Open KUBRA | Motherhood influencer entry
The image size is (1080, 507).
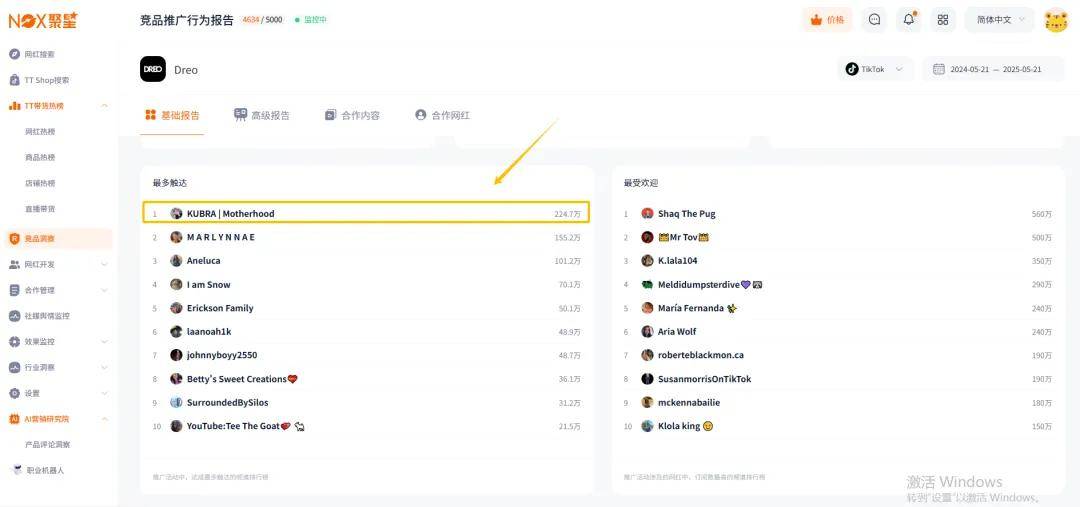tap(230, 213)
